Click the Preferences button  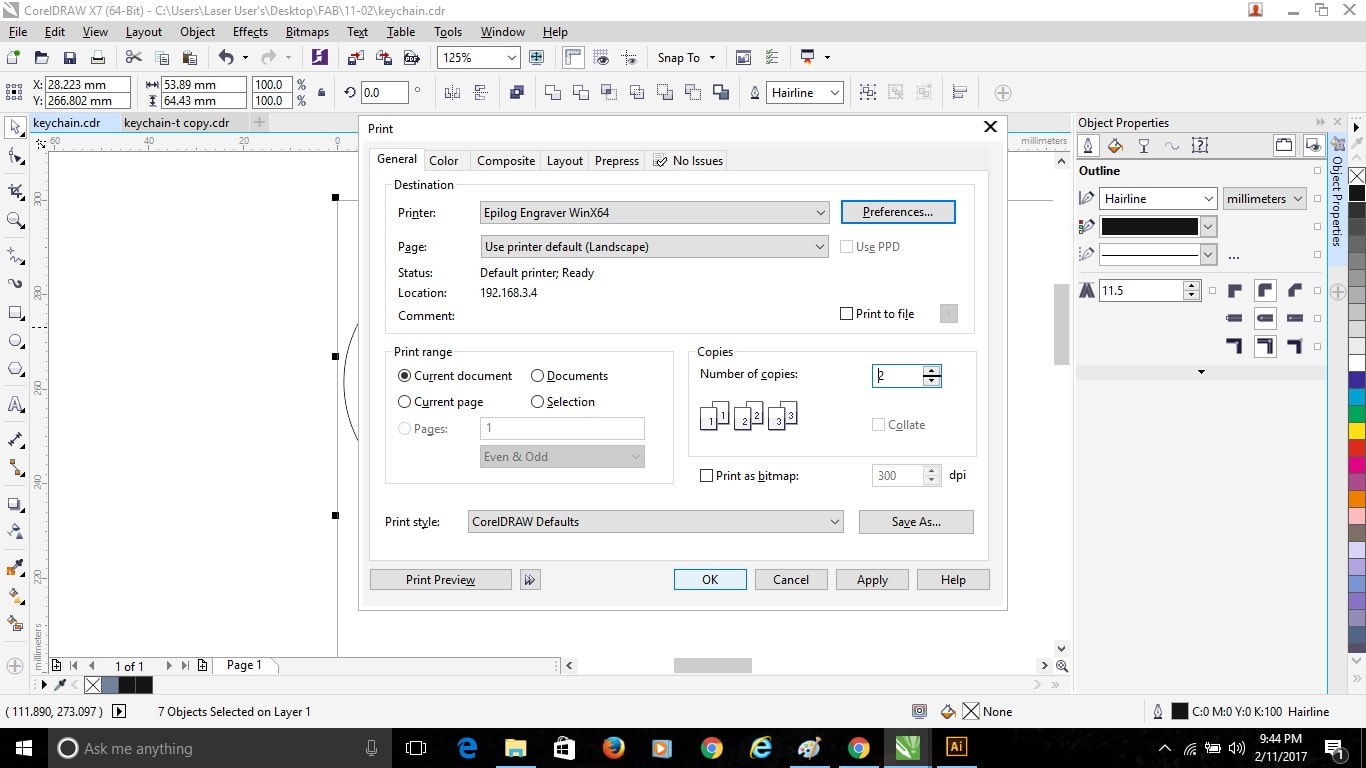(898, 212)
